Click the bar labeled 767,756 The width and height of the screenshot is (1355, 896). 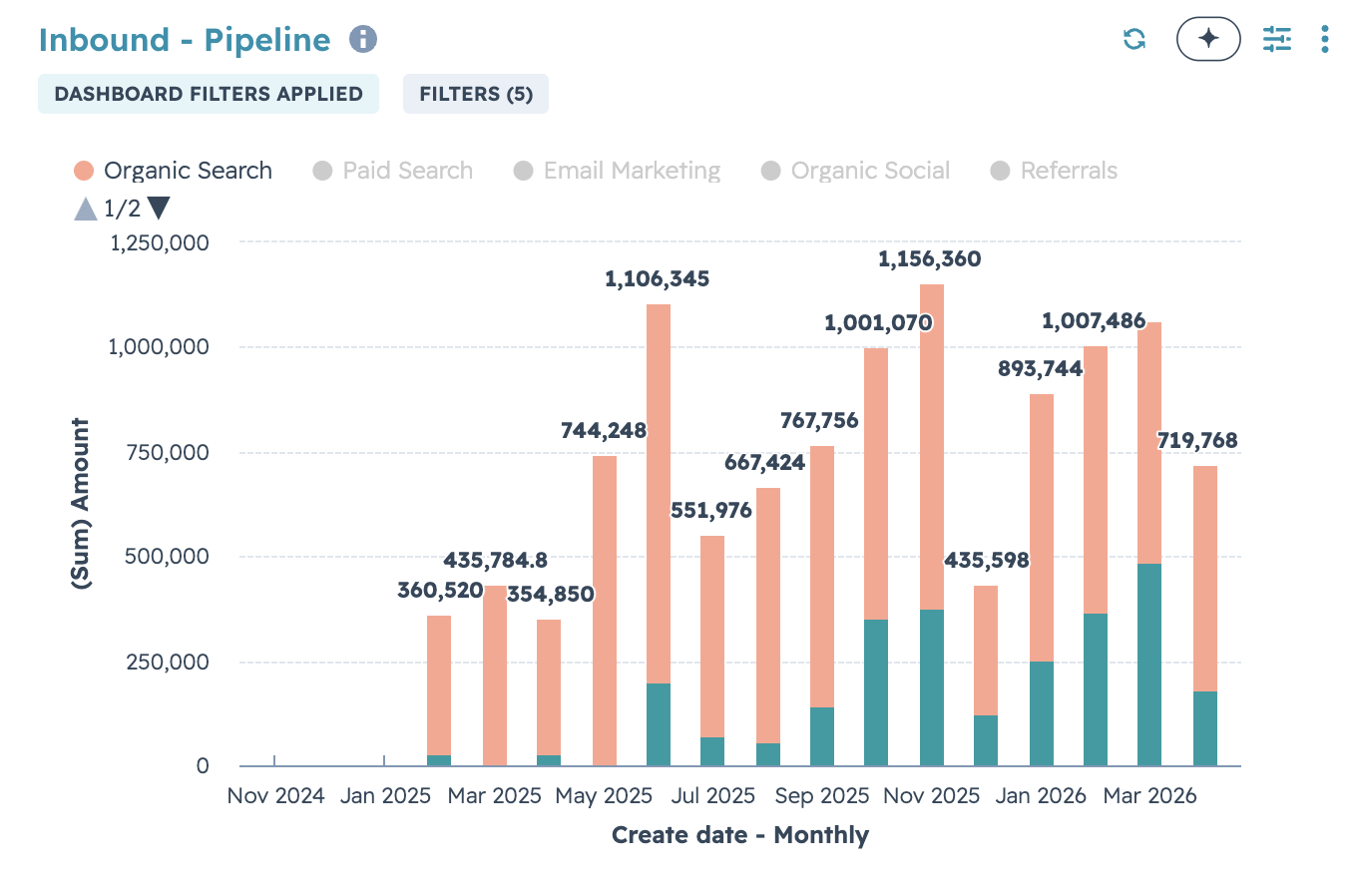click(x=822, y=606)
